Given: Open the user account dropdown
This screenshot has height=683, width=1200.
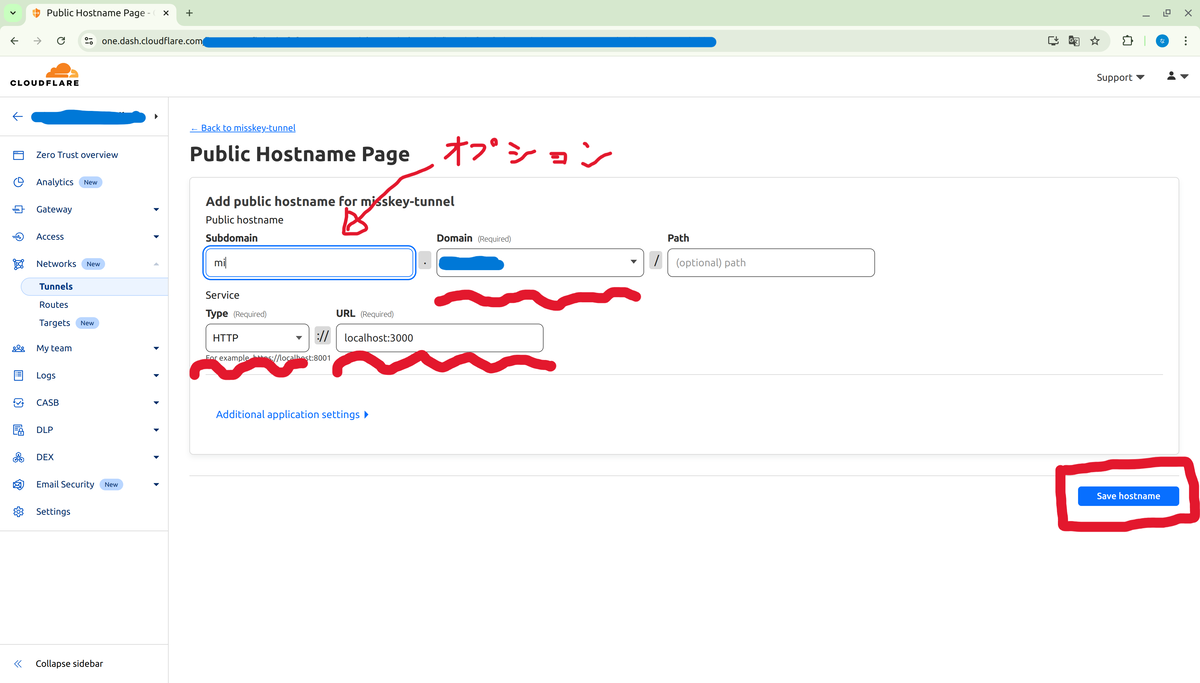Looking at the screenshot, I should coord(1177,77).
